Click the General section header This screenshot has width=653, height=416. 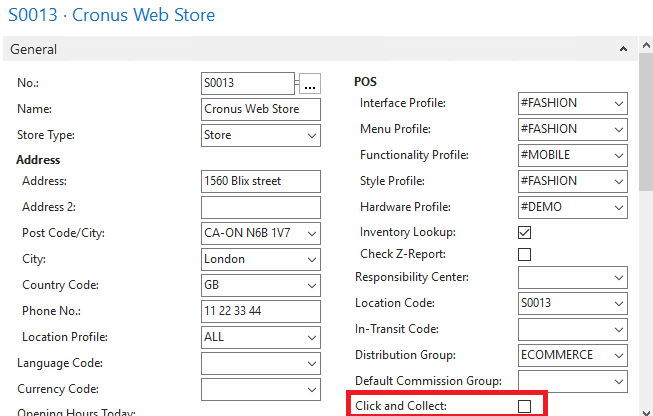(320, 49)
